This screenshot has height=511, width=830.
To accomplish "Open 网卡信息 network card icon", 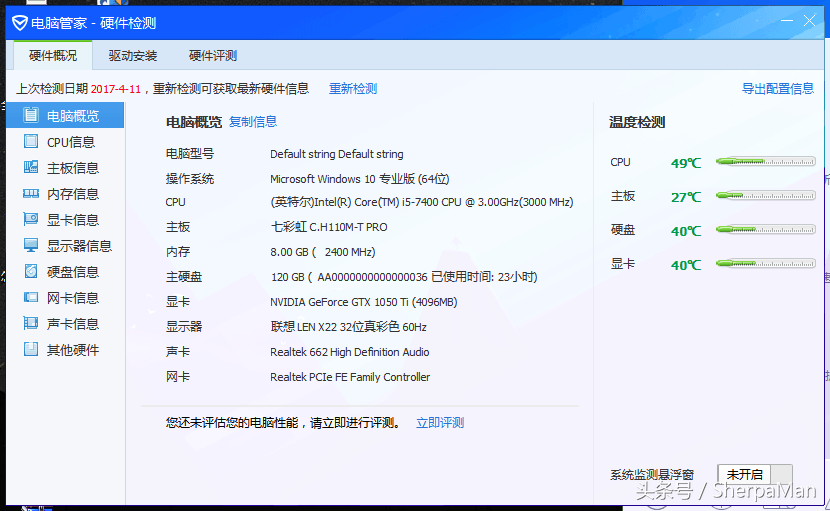I will coord(31,297).
